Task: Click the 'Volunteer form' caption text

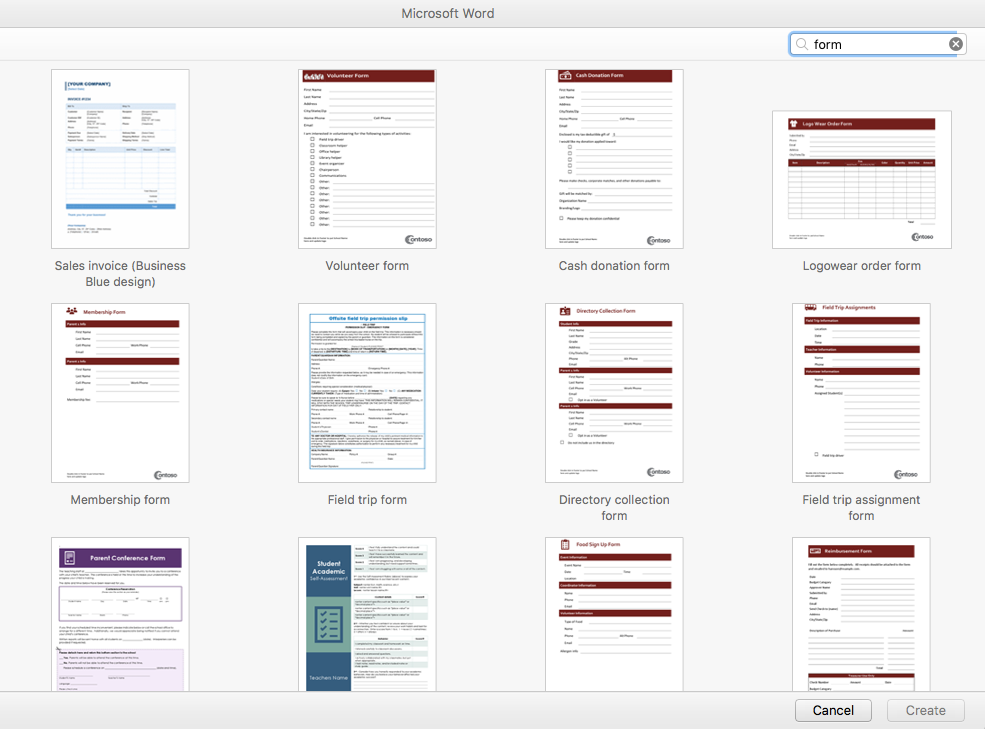Action: click(367, 266)
